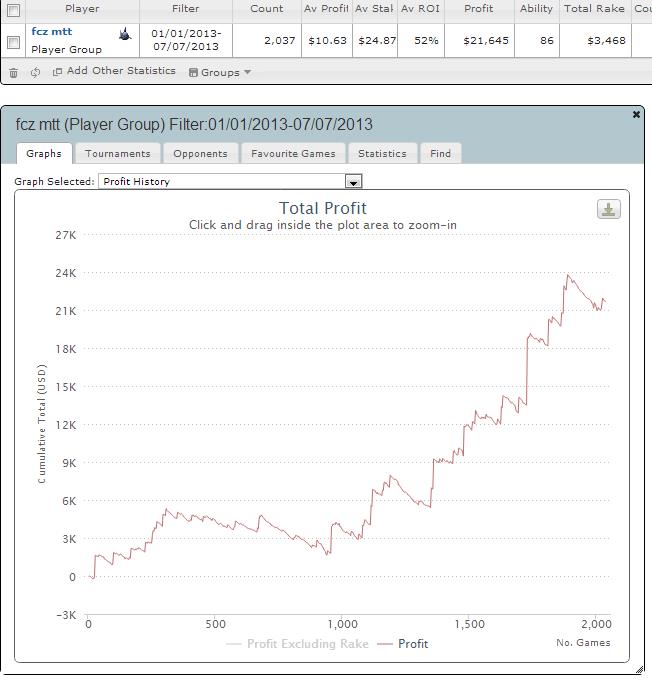The width and height of the screenshot is (652, 694).
Task: Close the player group graph panel
Action: (636, 115)
